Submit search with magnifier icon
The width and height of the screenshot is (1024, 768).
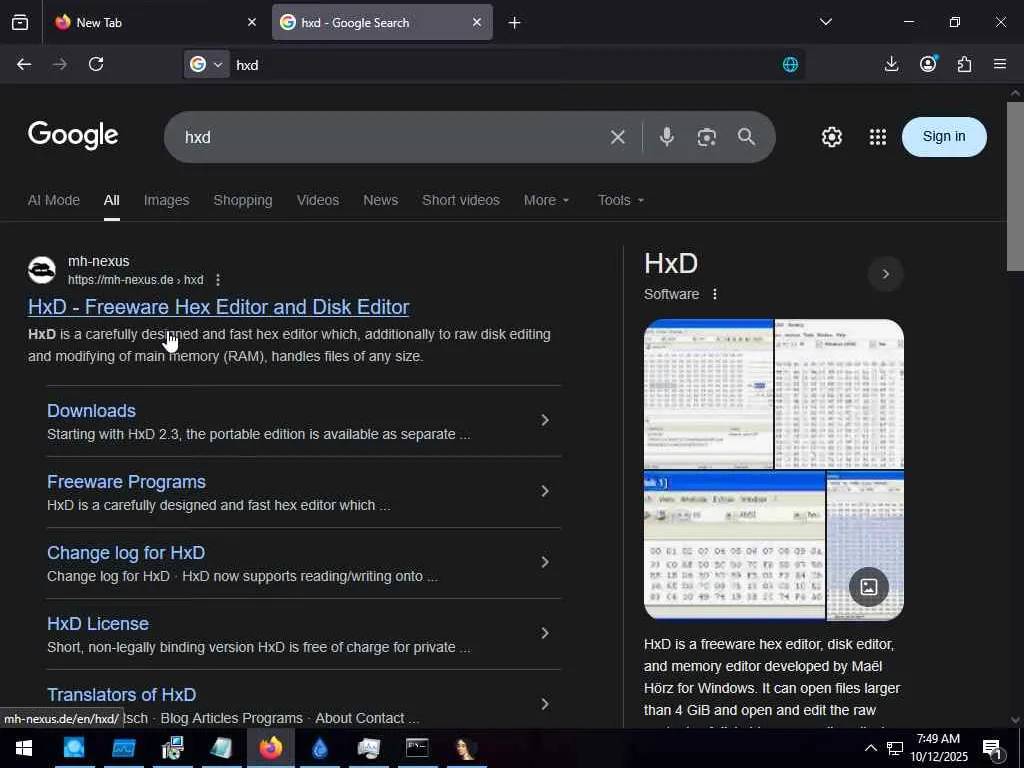[x=746, y=136]
